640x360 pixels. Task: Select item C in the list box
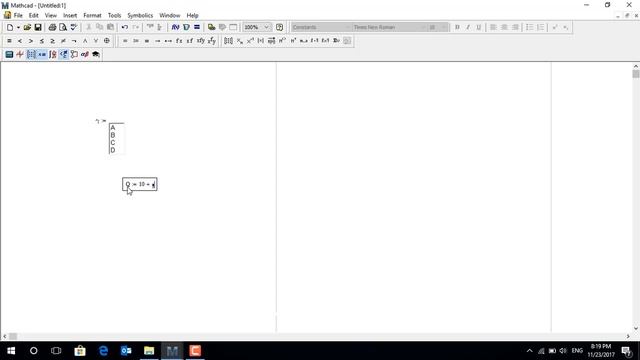113,143
